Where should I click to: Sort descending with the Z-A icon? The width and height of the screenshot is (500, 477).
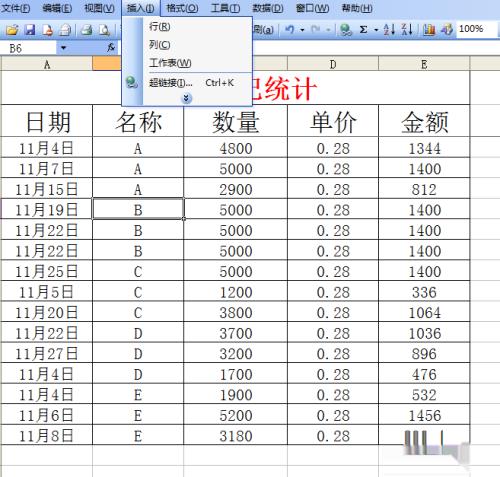point(407,30)
